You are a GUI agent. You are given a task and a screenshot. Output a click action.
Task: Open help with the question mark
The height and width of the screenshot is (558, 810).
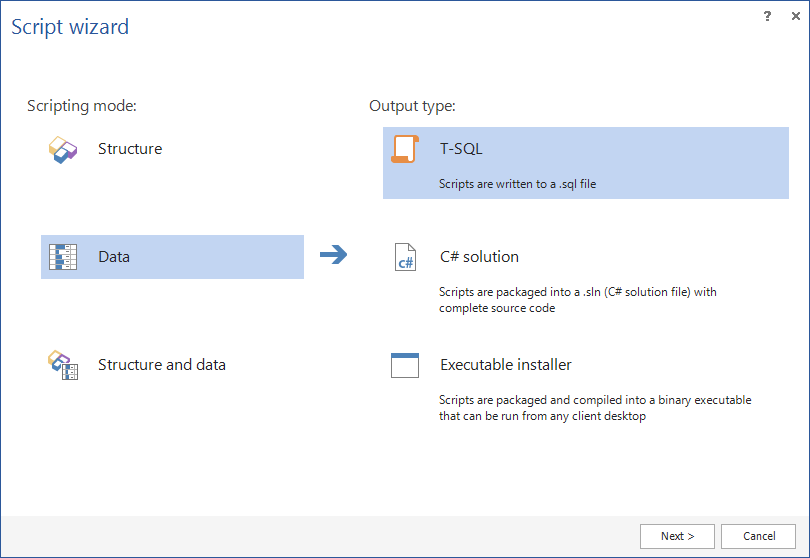767,16
